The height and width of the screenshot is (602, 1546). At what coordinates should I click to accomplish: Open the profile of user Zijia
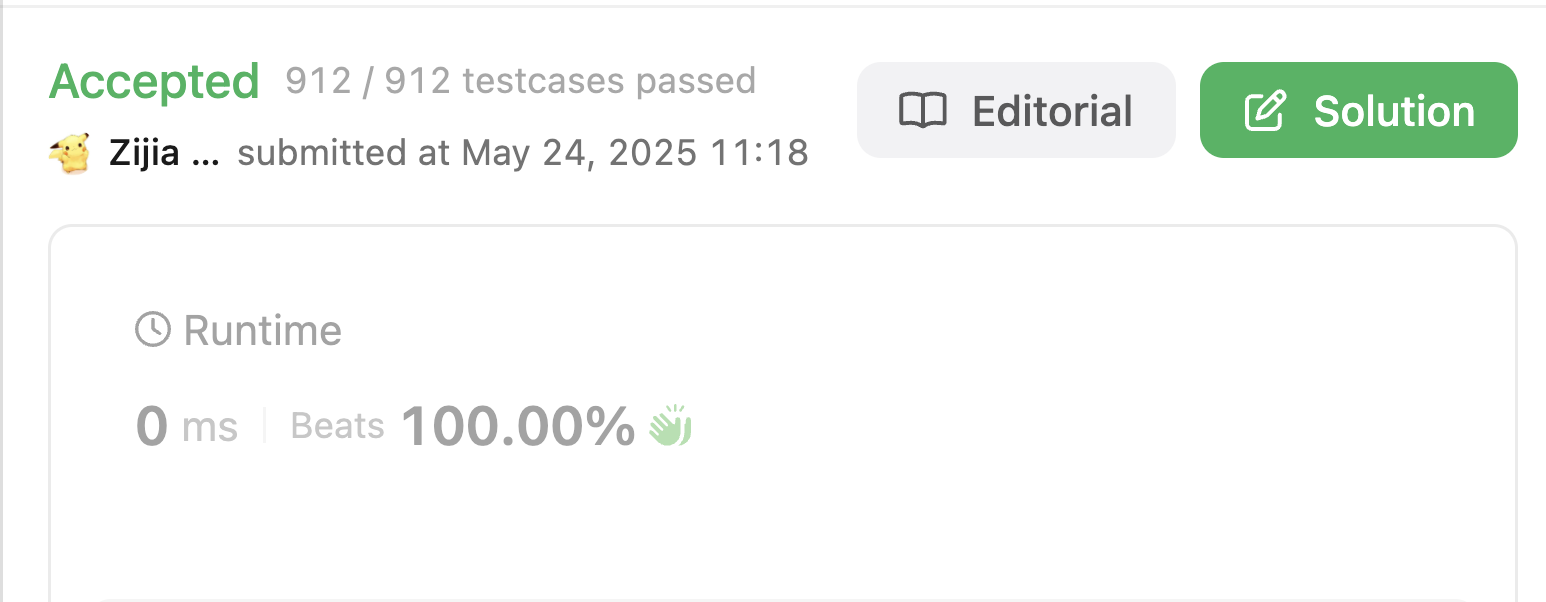point(163,154)
